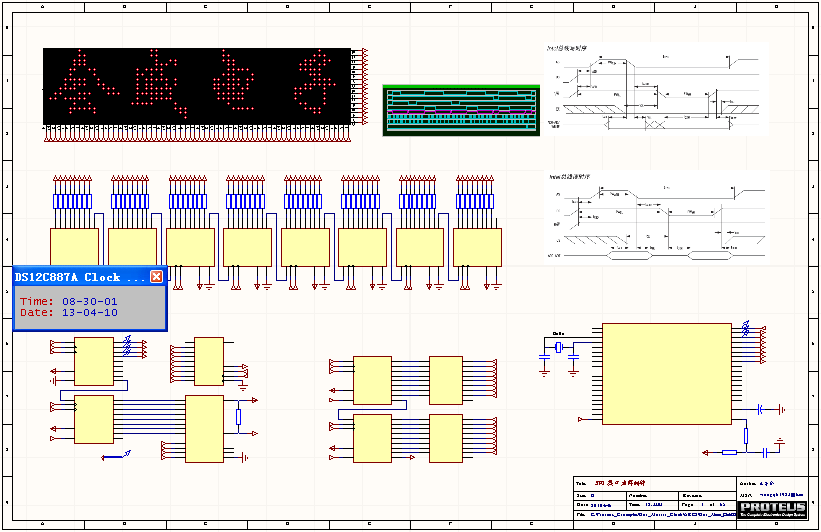The height and width of the screenshot is (532, 821).
Task: Click the DS12C887A Clock popup title bar
Action: click(x=80, y=277)
